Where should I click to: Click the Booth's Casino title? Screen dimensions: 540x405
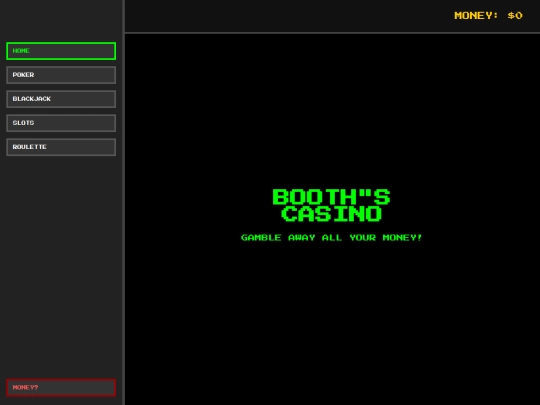tap(331, 205)
